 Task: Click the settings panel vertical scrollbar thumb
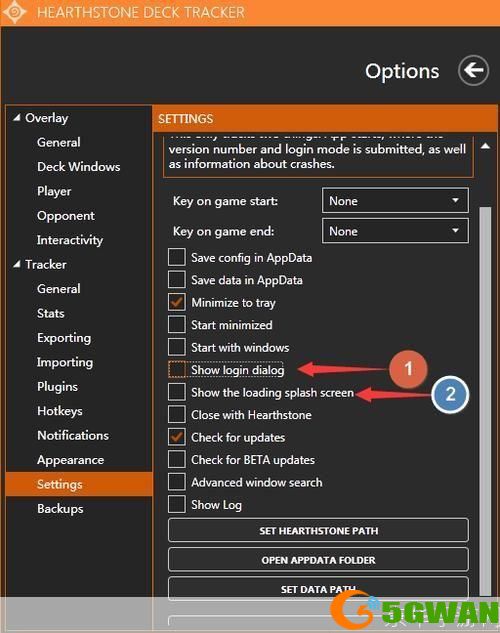point(485,400)
